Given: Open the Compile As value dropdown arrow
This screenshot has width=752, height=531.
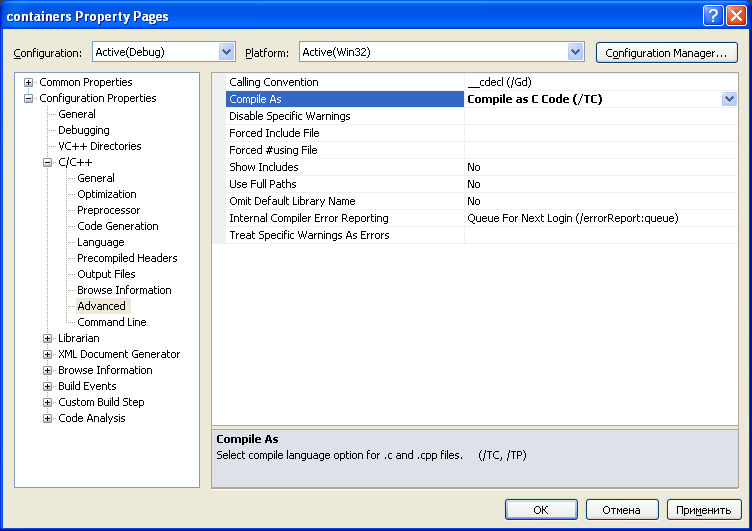Looking at the screenshot, I should [x=729, y=99].
